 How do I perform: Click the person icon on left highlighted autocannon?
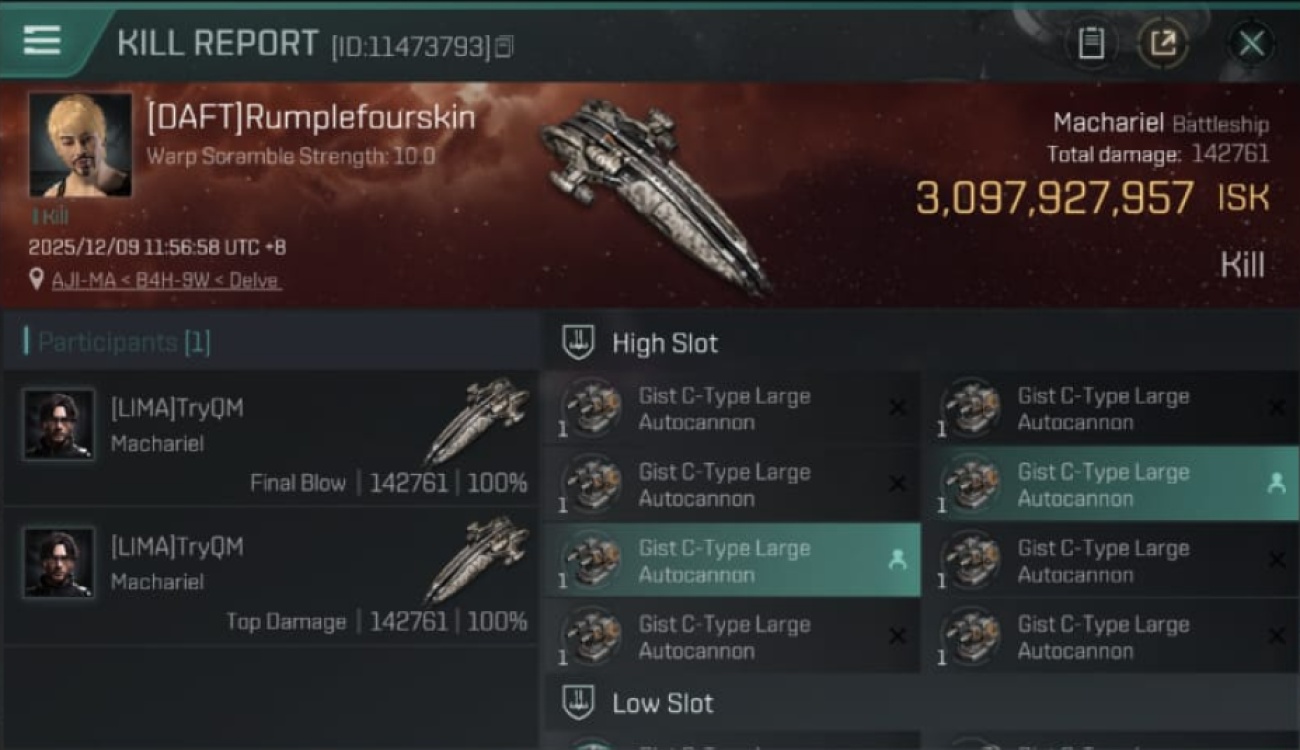click(897, 560)
